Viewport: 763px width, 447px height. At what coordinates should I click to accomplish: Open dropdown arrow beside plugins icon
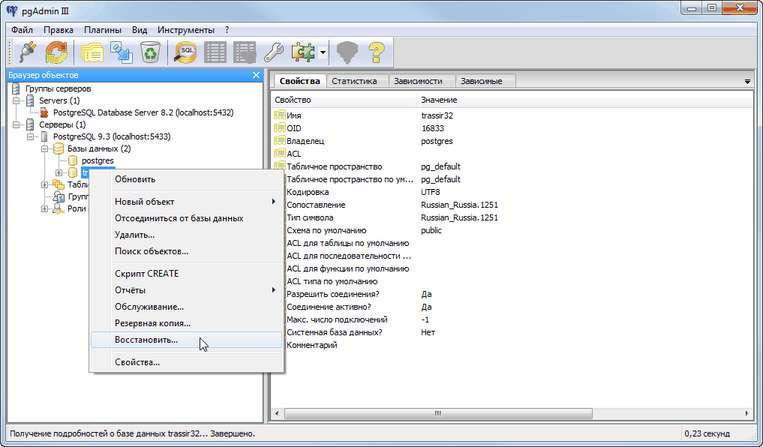[324, 51]
